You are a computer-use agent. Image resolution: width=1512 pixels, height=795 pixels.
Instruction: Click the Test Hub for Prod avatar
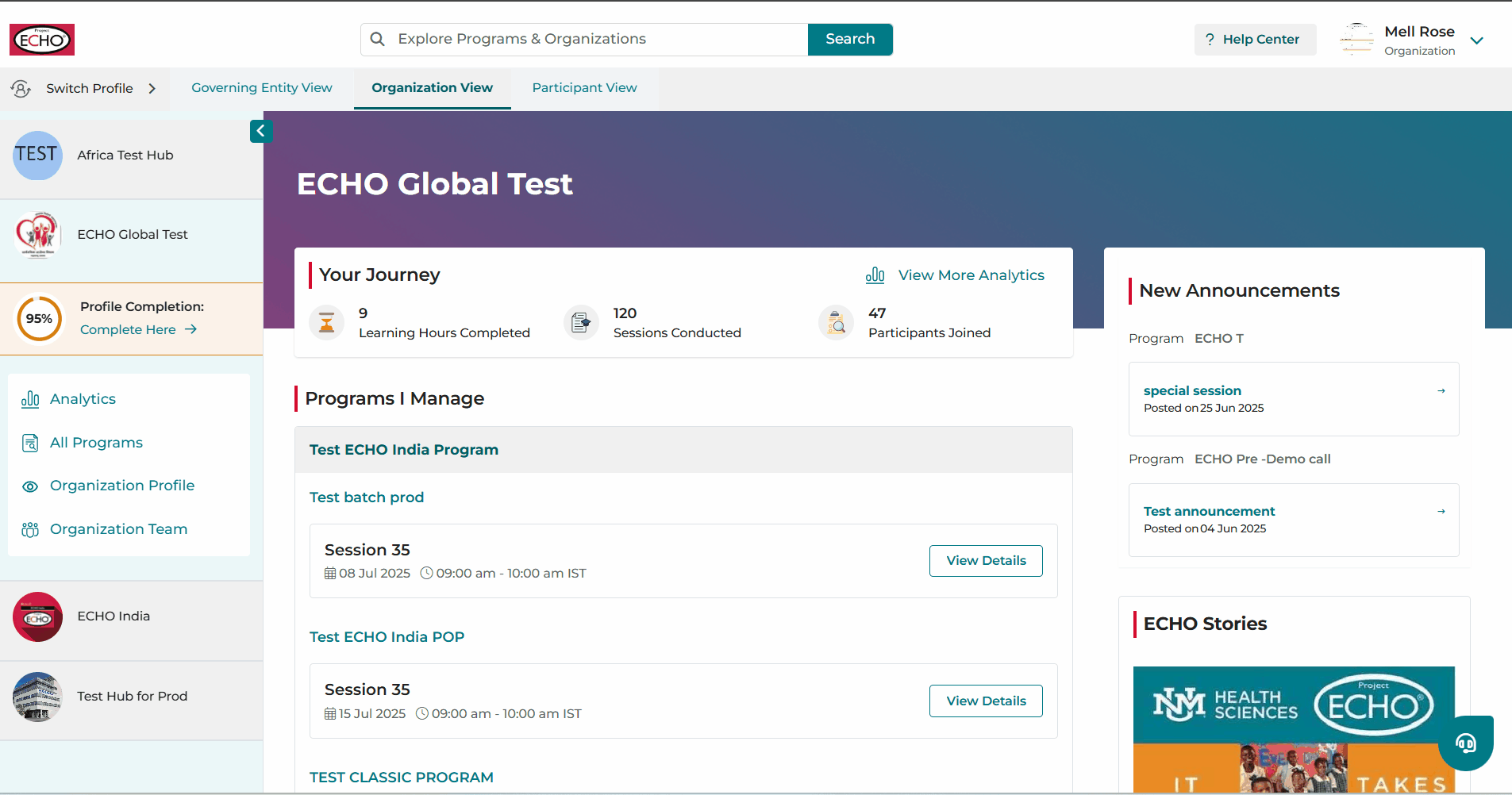tap(37, 697)
